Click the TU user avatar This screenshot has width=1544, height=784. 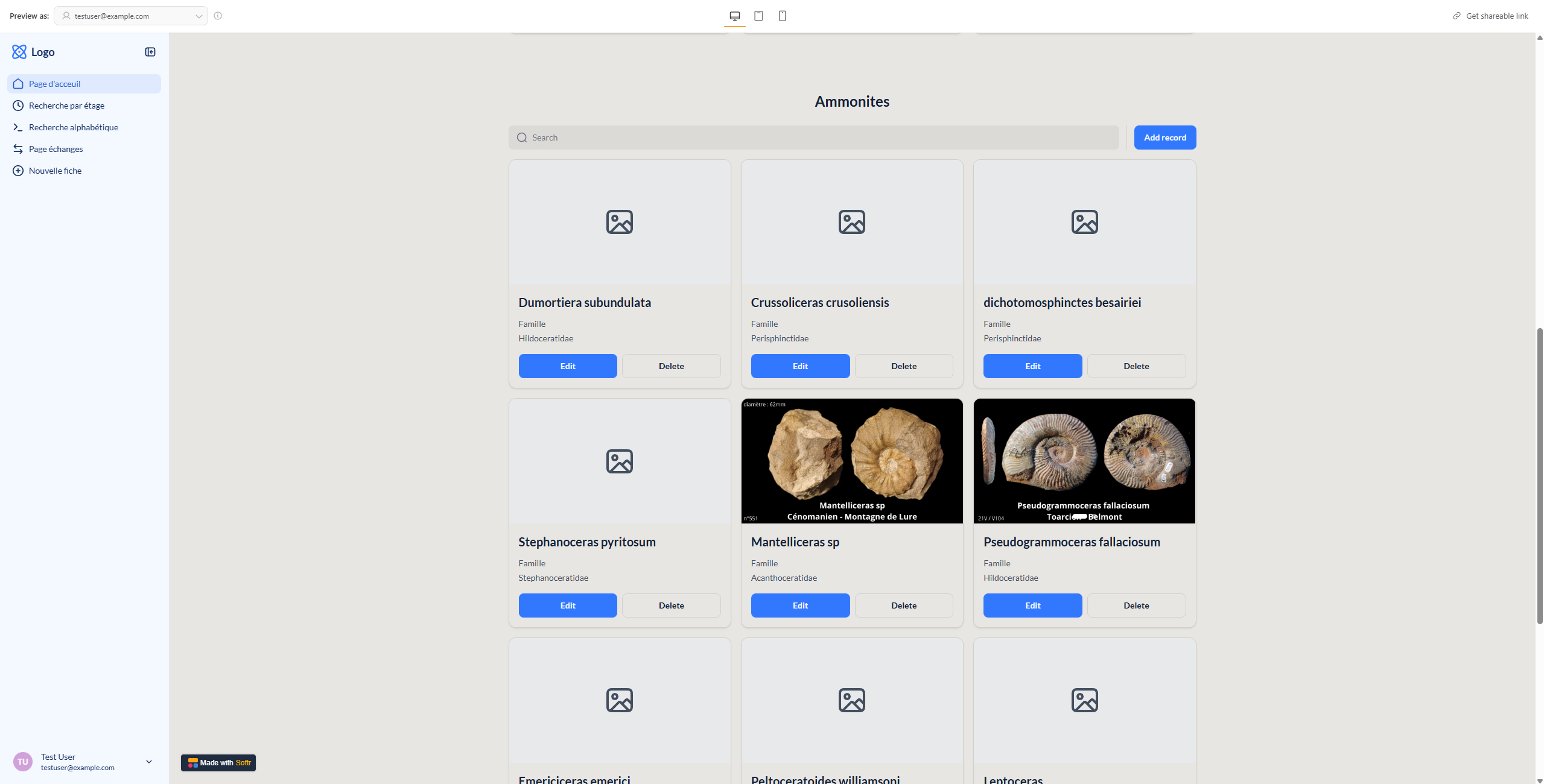(x=23, y=762)
